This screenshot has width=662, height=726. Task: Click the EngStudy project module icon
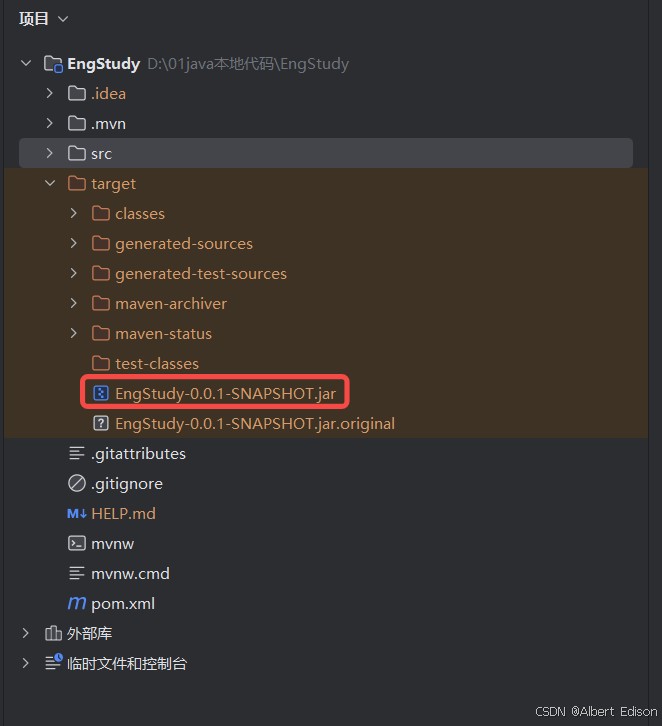point(53,64)
